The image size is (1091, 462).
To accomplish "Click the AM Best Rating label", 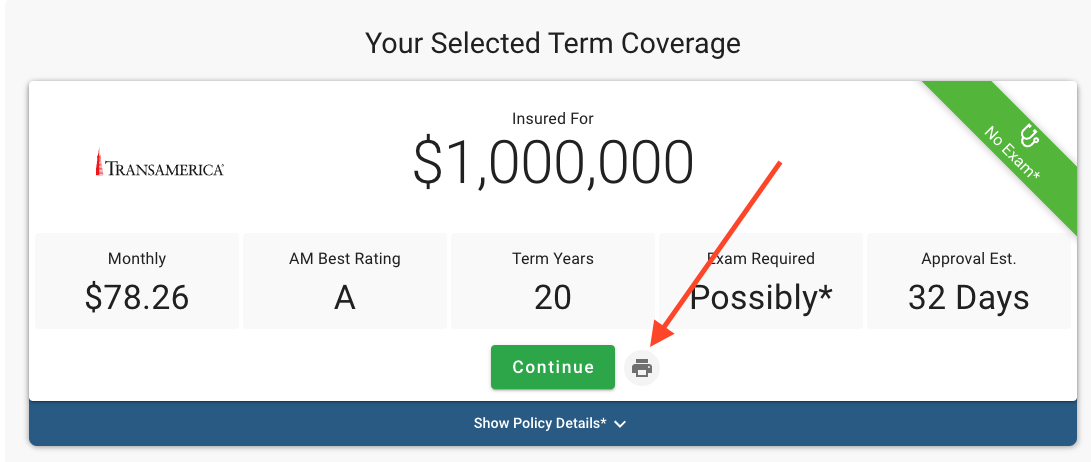I will tap(344, 259).
